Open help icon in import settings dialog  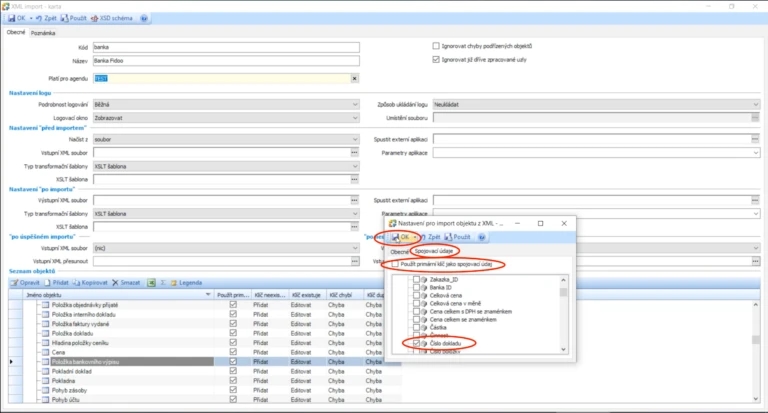click(x=481, y=237)
